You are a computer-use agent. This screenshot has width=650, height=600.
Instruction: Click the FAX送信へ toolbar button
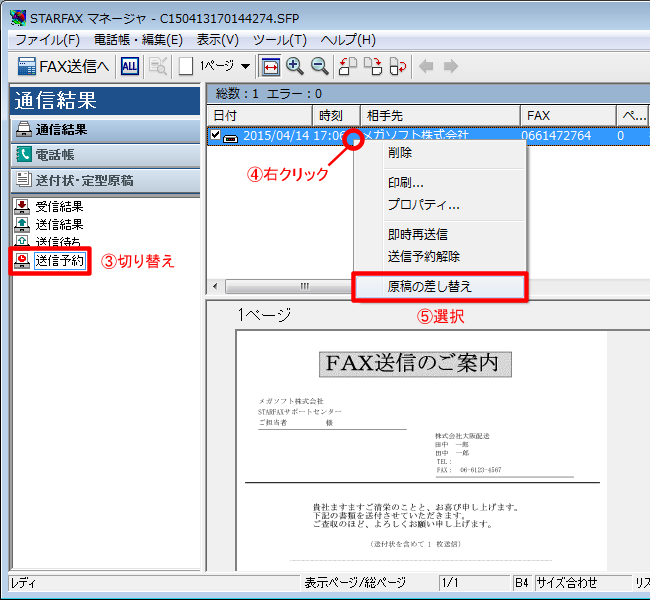(x=62, y=66)
